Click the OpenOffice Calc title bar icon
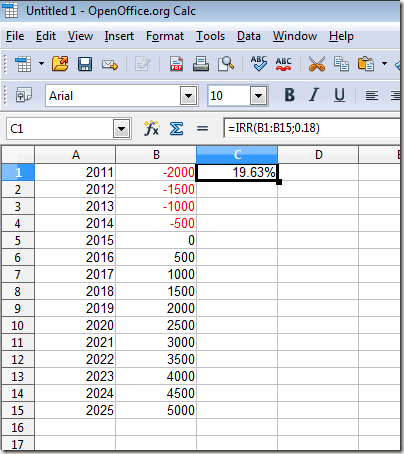404x454 pixels. (x=11, y=10)
